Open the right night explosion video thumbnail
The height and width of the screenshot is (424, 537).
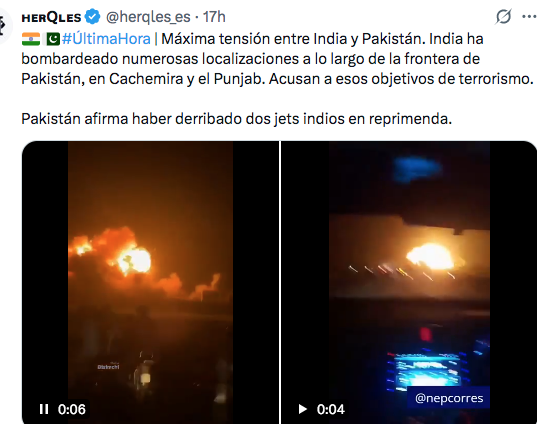[x=409, y=282]
